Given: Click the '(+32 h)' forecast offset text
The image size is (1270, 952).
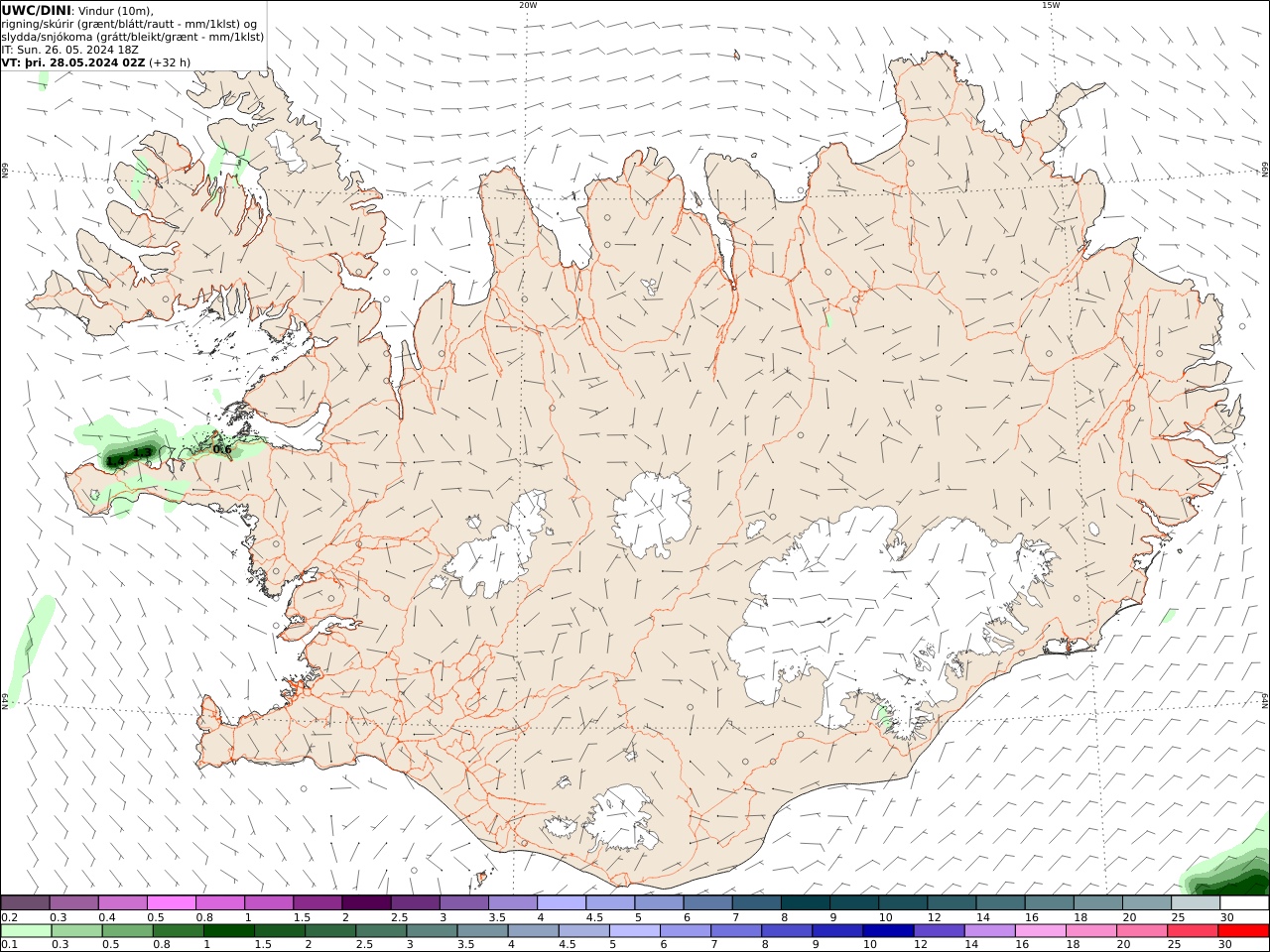Looking at the screenshot, I should click(170, 62).
